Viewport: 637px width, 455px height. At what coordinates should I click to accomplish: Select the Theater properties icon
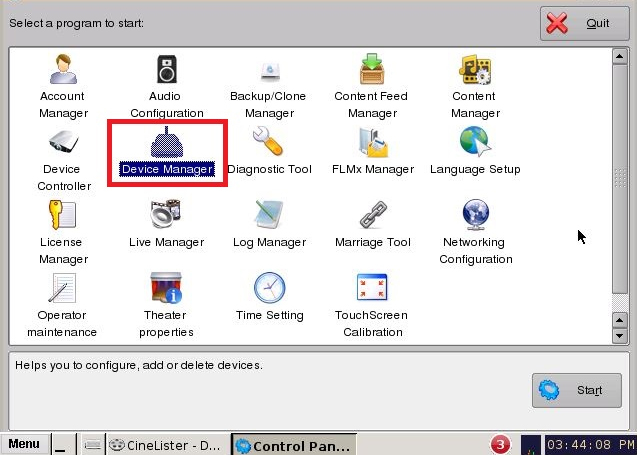(166, 288)
